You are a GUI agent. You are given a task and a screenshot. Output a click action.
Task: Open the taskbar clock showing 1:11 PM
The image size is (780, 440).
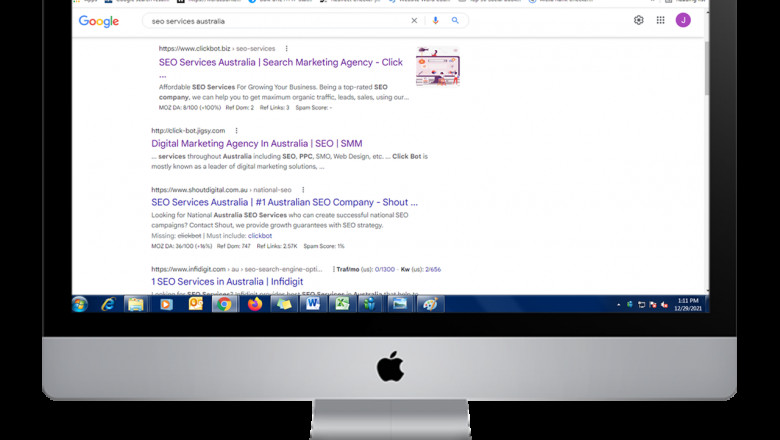tap(688, 304)
